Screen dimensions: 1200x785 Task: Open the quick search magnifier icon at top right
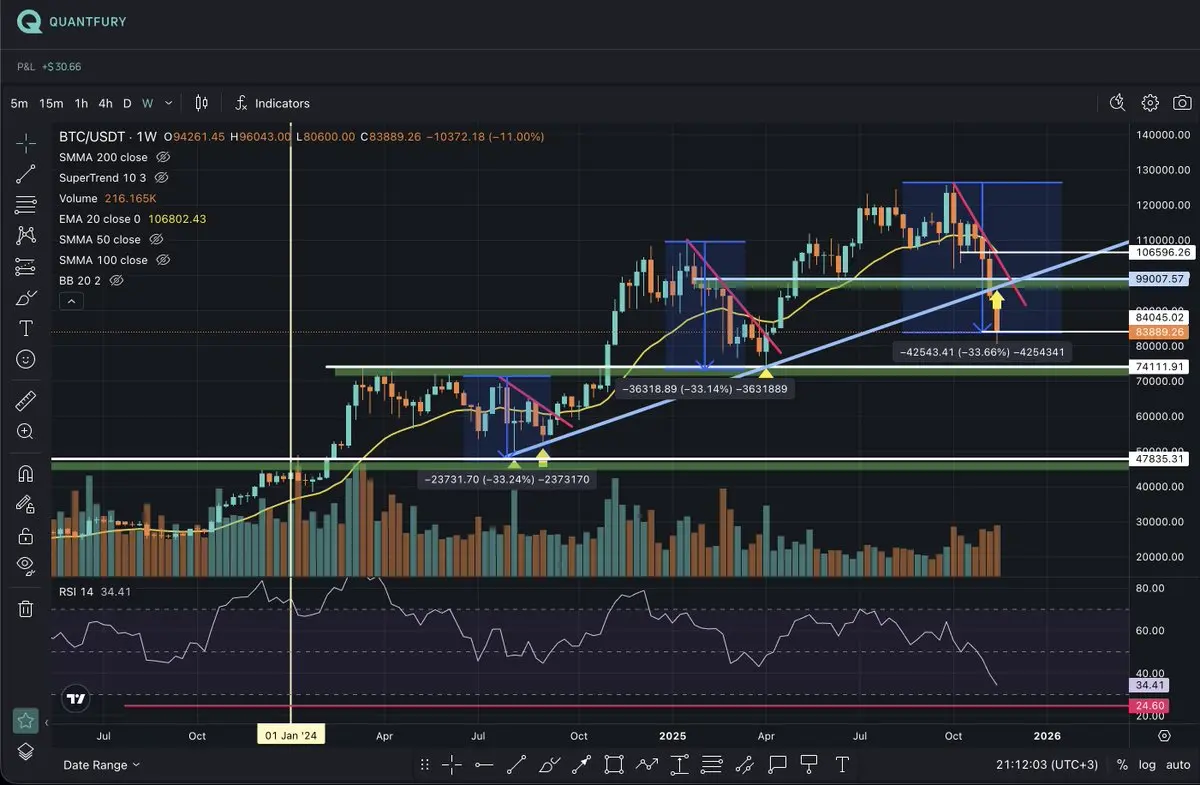[1118, 103]
